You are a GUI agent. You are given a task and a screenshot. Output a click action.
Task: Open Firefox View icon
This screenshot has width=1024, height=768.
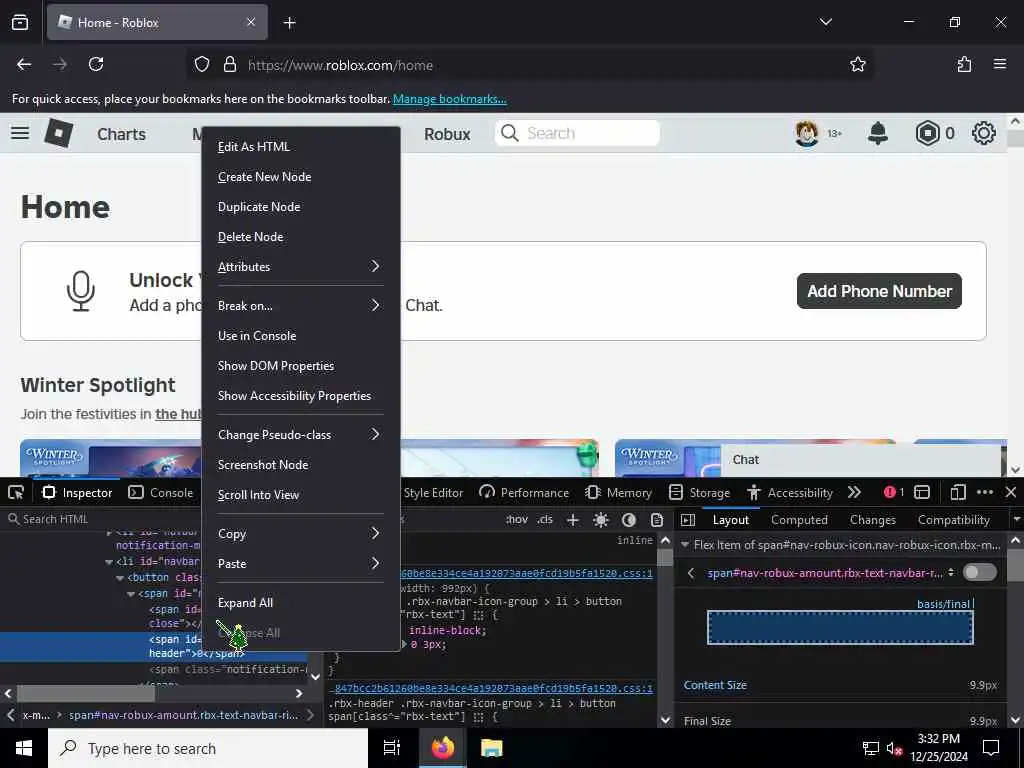[20, 22]
